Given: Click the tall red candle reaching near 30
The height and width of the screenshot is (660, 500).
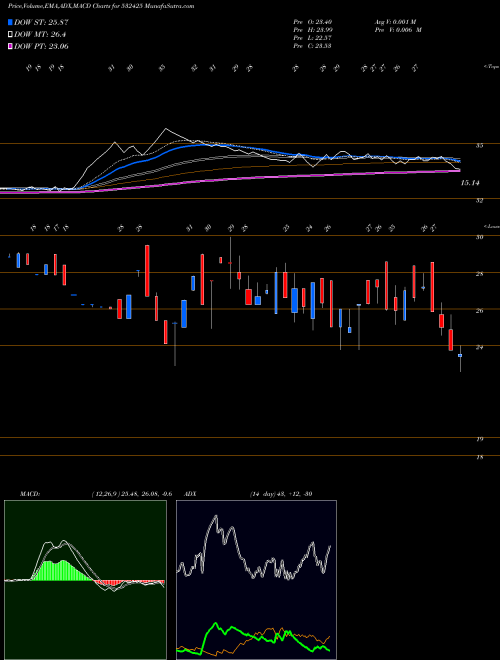Looking at the screenshot, I should pos(147,271).
